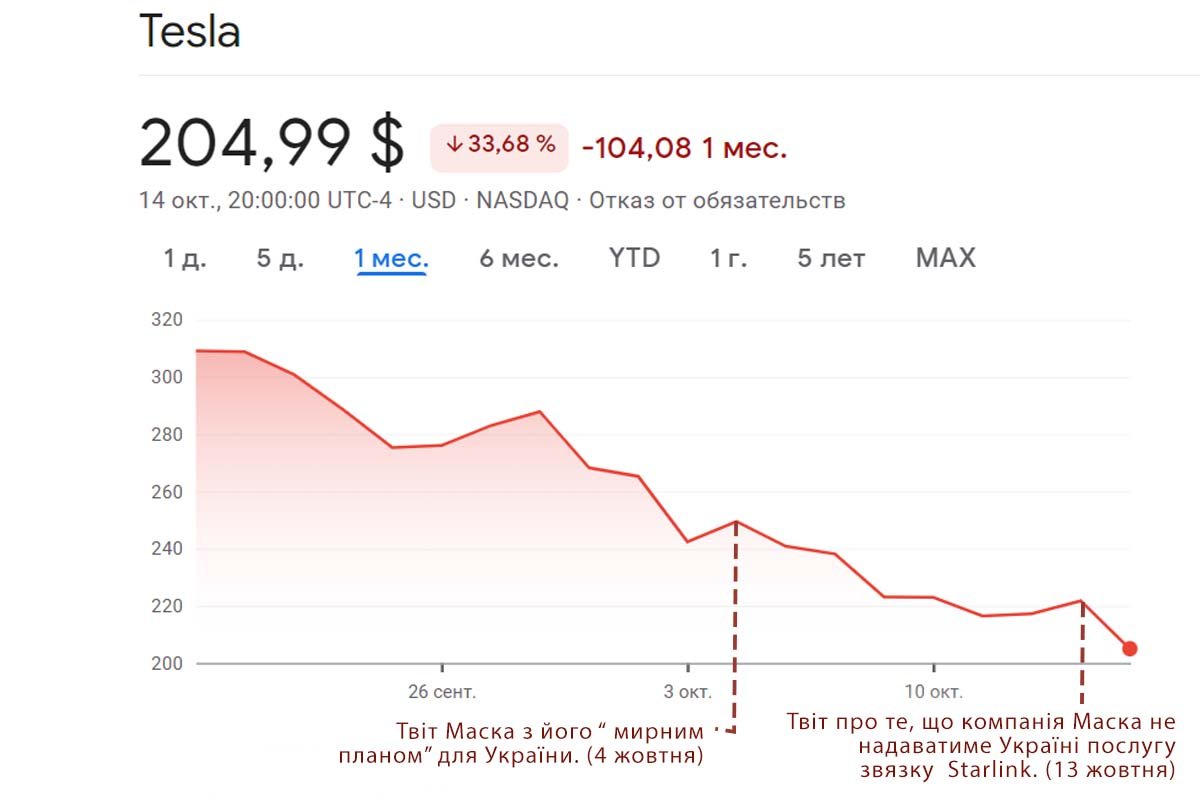Click the dashed marker line for 4 жовтня
The height and width of the screenshot is (800, 1200).
coord(736,620)
